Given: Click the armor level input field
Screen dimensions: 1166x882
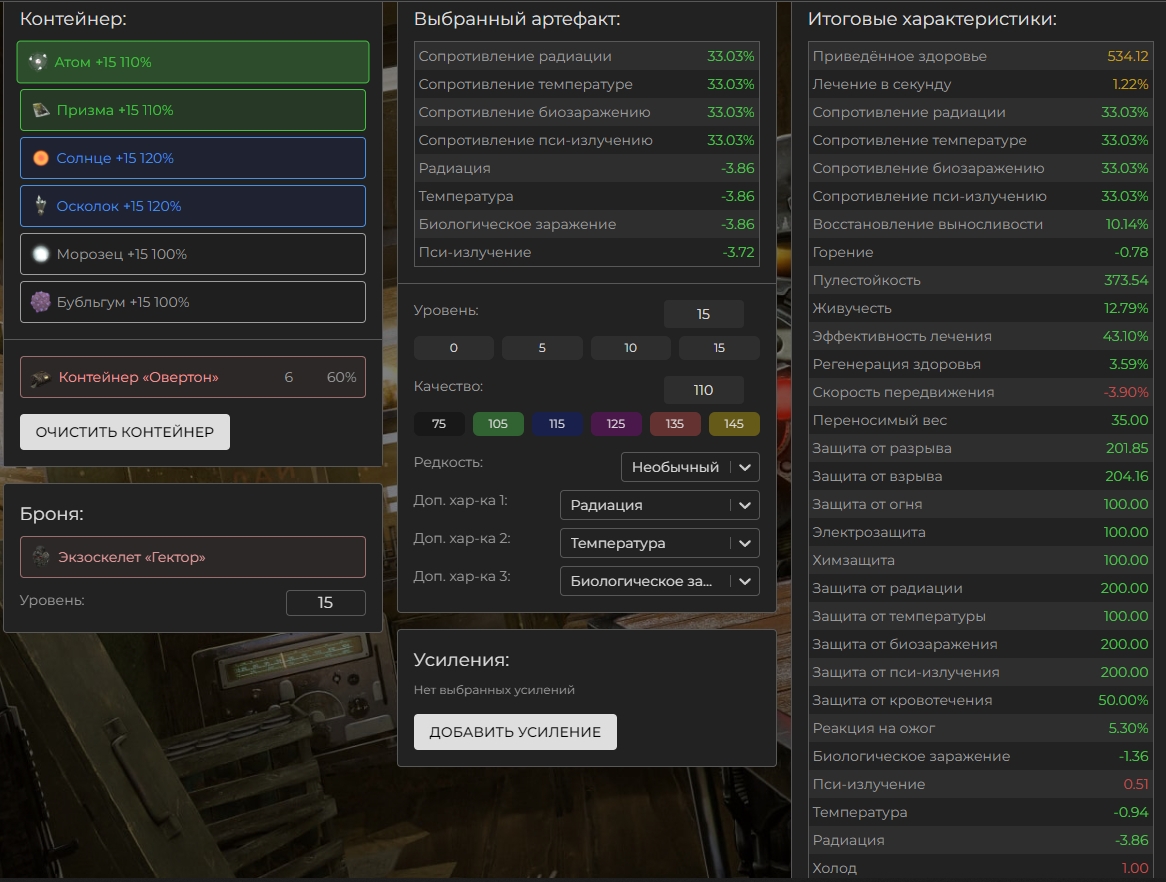Looking at the screenshot, I should [325, 603].
